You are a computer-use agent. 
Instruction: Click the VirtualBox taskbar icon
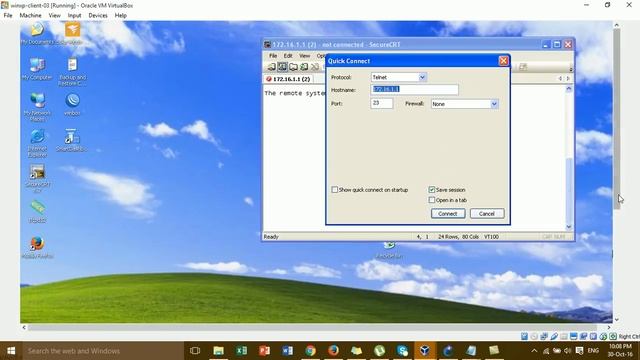click(x=425, y=351)
